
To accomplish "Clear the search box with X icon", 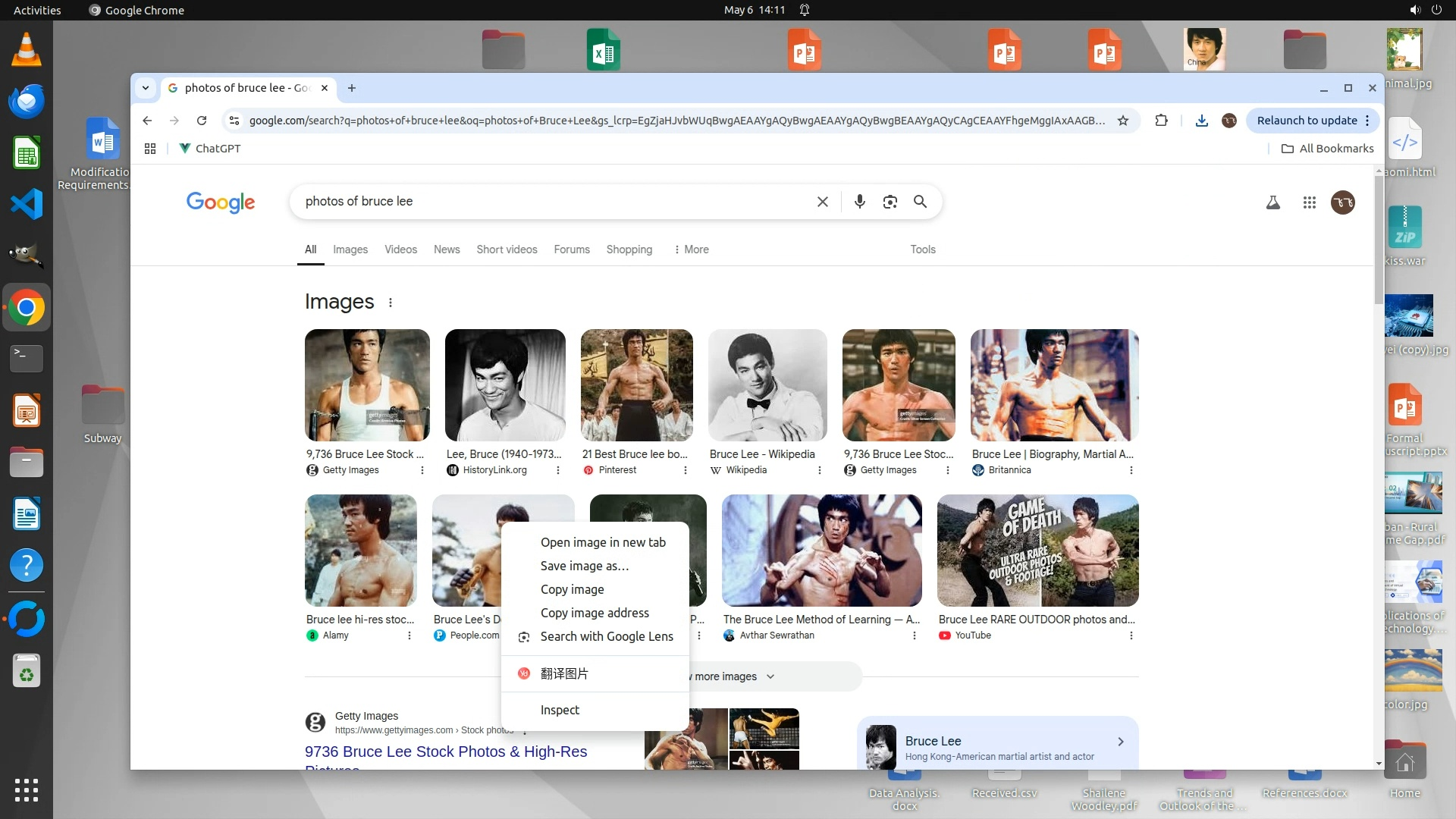I will point(822,202).
